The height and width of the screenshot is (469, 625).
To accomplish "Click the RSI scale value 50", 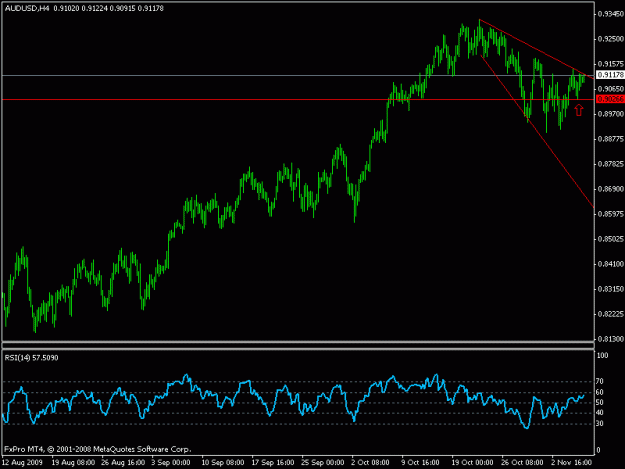I will [x=600, y=403].
